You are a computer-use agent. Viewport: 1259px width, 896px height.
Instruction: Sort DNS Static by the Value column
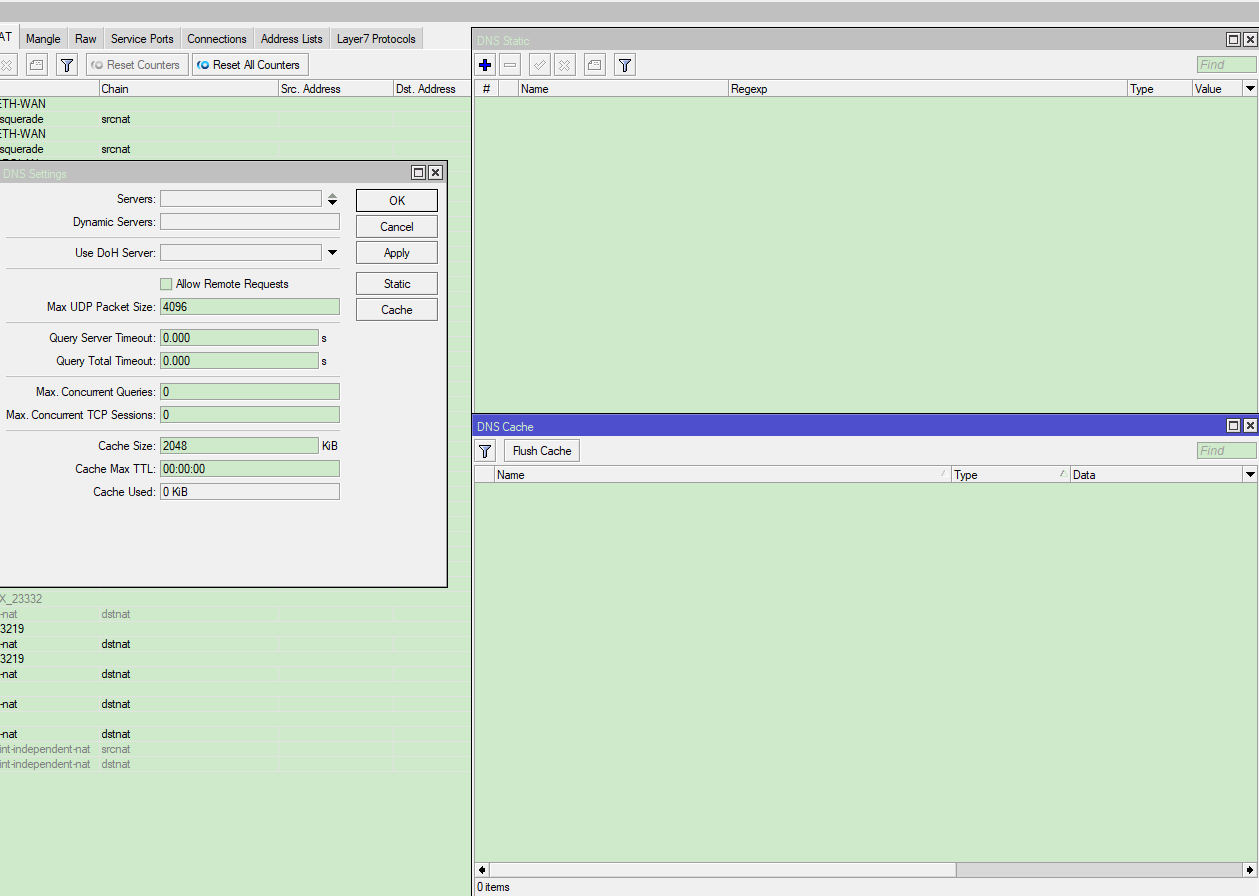click(1217, 89)
